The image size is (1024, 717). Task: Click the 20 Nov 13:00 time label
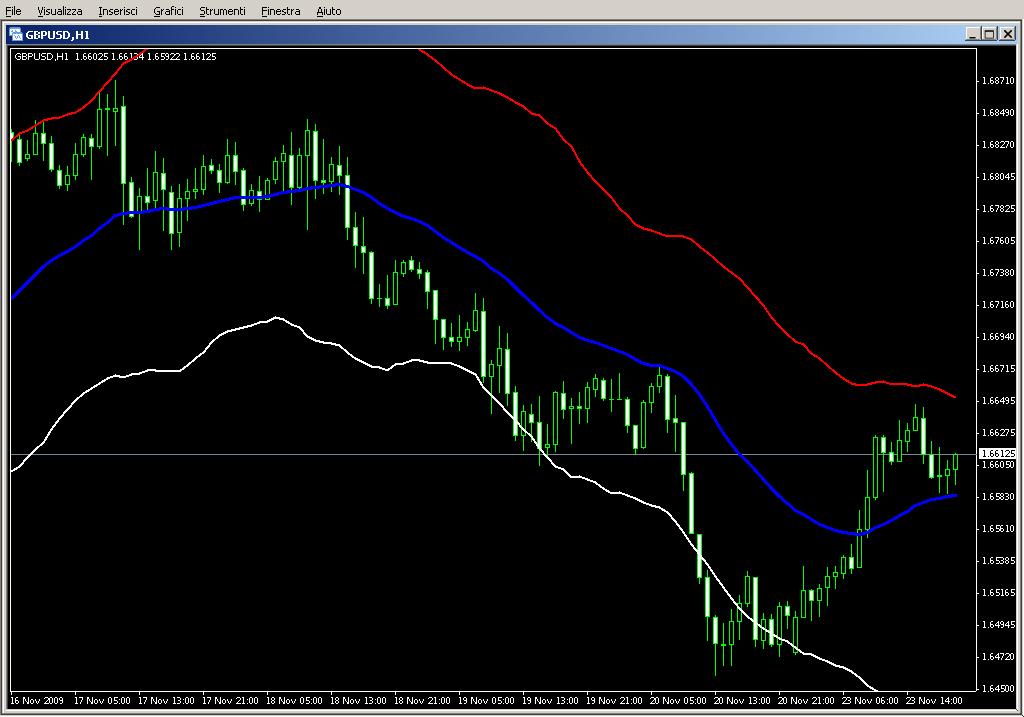(x=742, y=701)
